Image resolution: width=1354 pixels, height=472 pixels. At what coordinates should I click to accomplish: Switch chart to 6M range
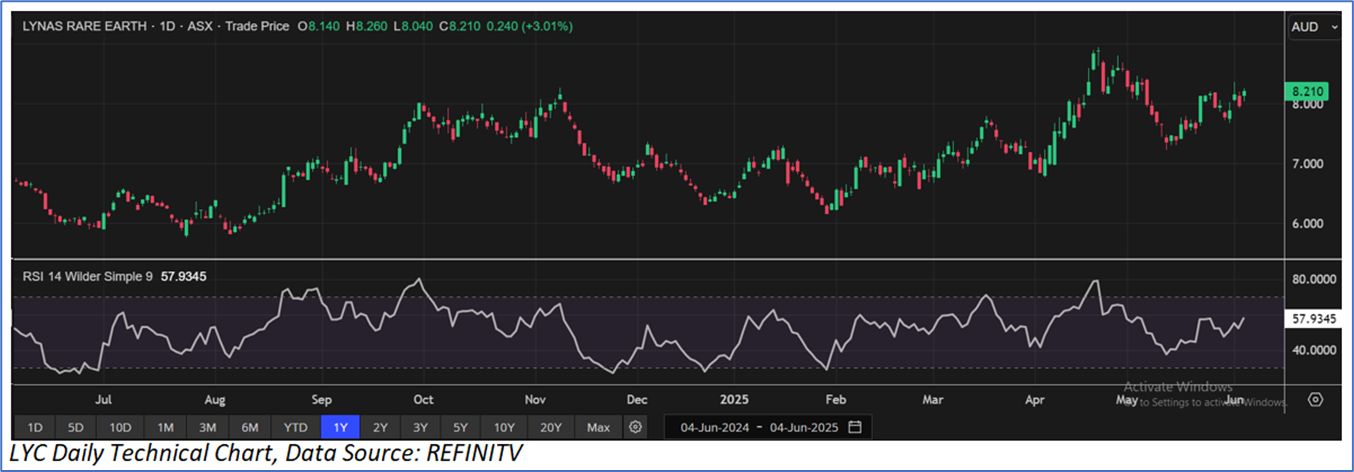click(x=250, y=427)
